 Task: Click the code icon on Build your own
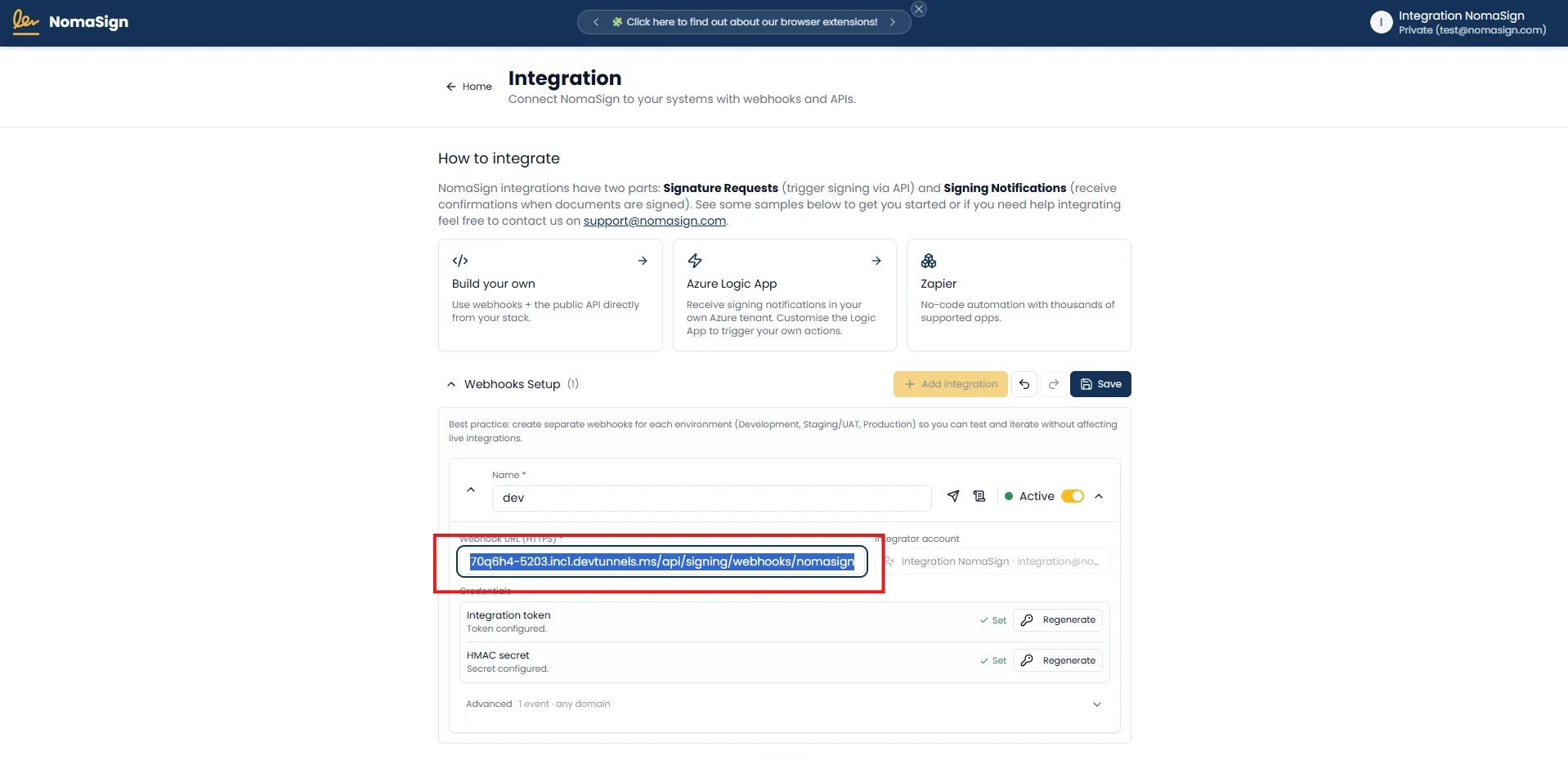pos(460,261)
